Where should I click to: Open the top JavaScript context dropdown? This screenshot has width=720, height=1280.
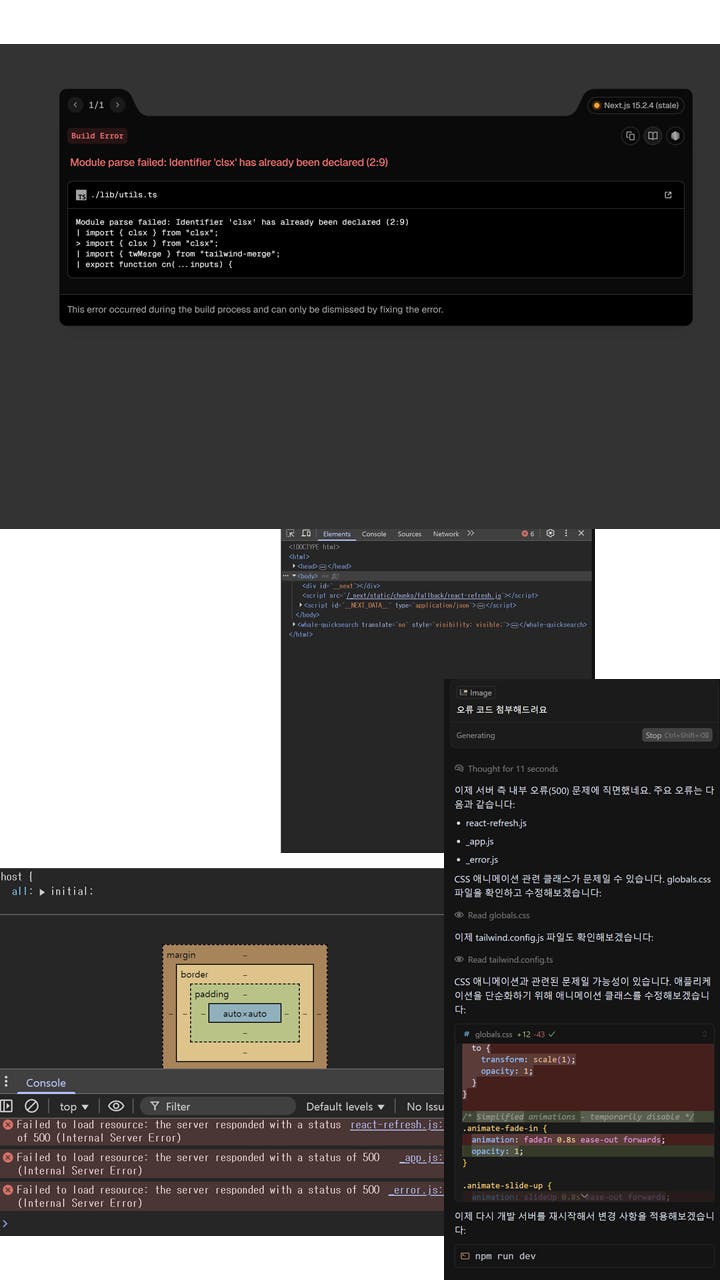(74, 1106)
